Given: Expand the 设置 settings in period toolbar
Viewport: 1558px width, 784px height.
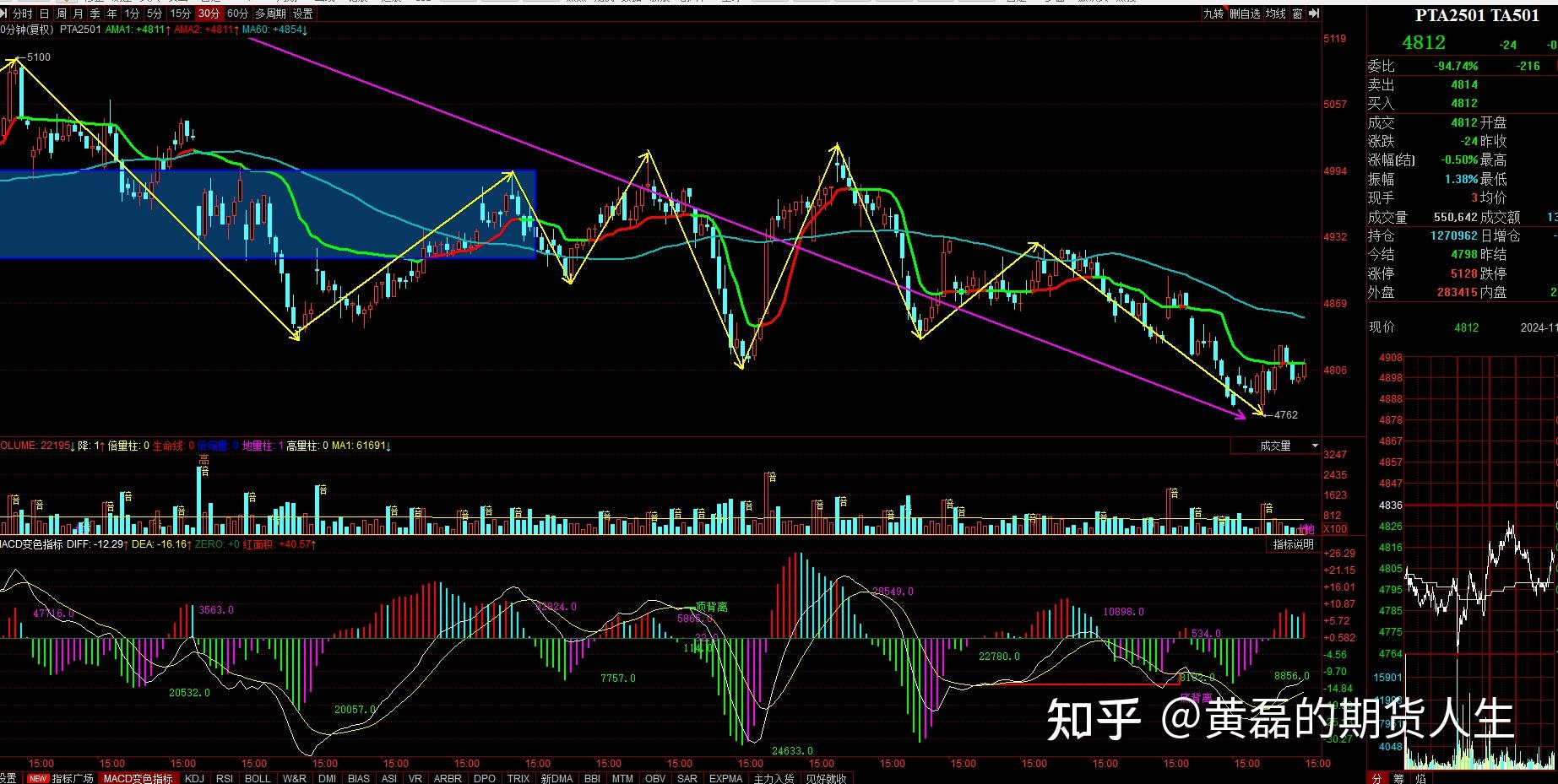Looking at the screenshot, I should click(x=302, y=14).
